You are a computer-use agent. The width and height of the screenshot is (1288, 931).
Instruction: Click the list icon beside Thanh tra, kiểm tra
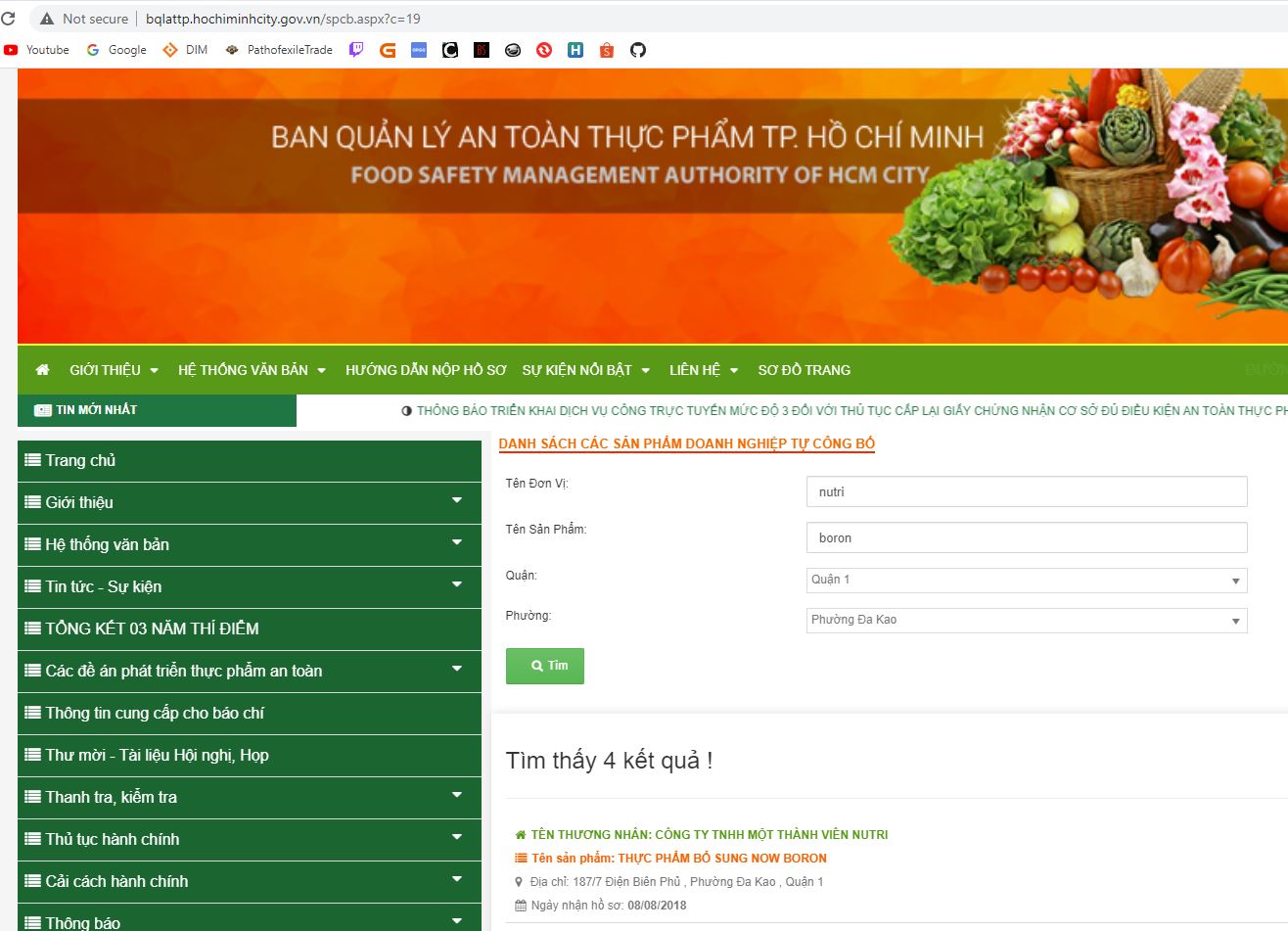[x=33, y=797]
